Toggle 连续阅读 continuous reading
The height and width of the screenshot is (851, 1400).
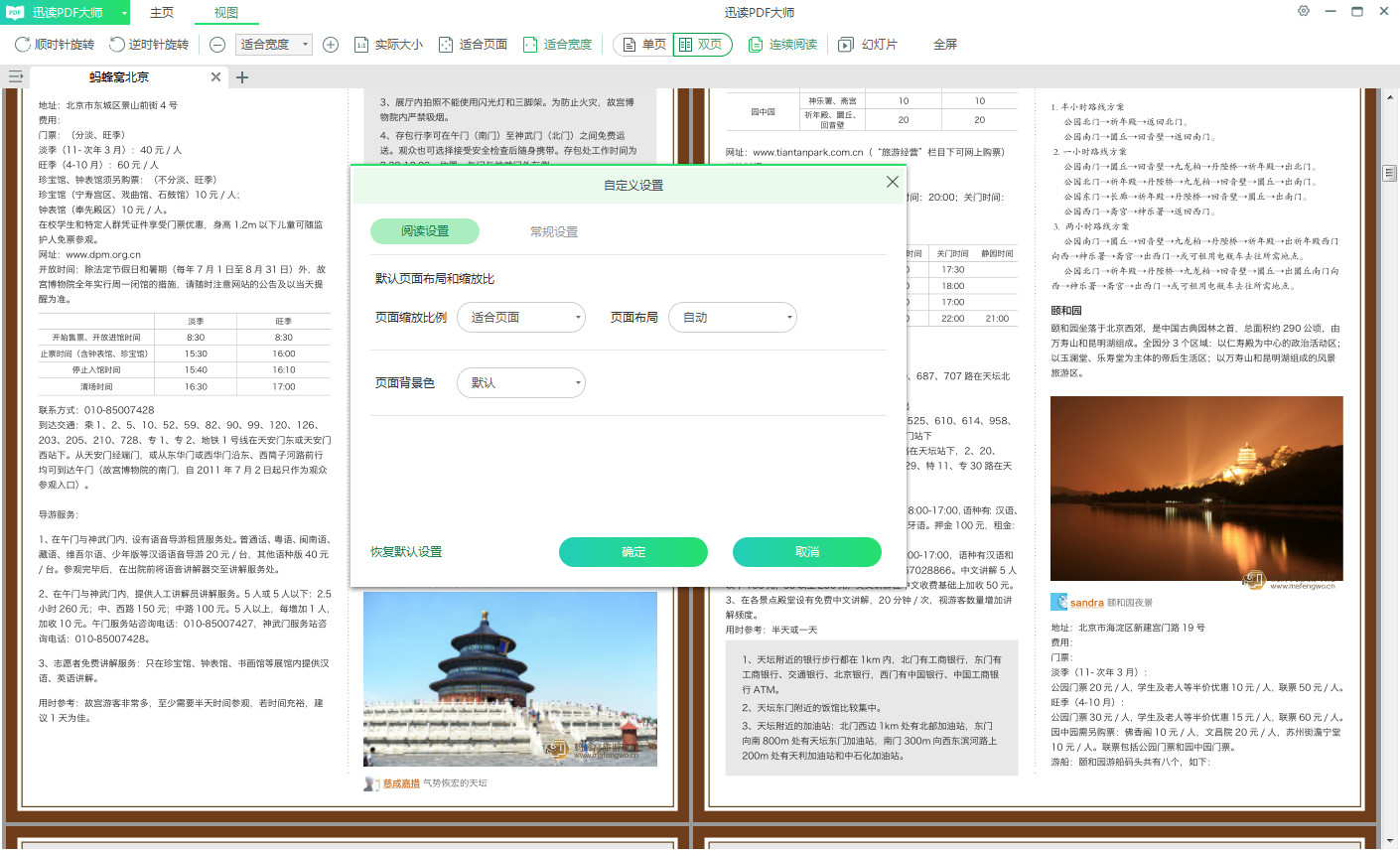coord(782,45)
